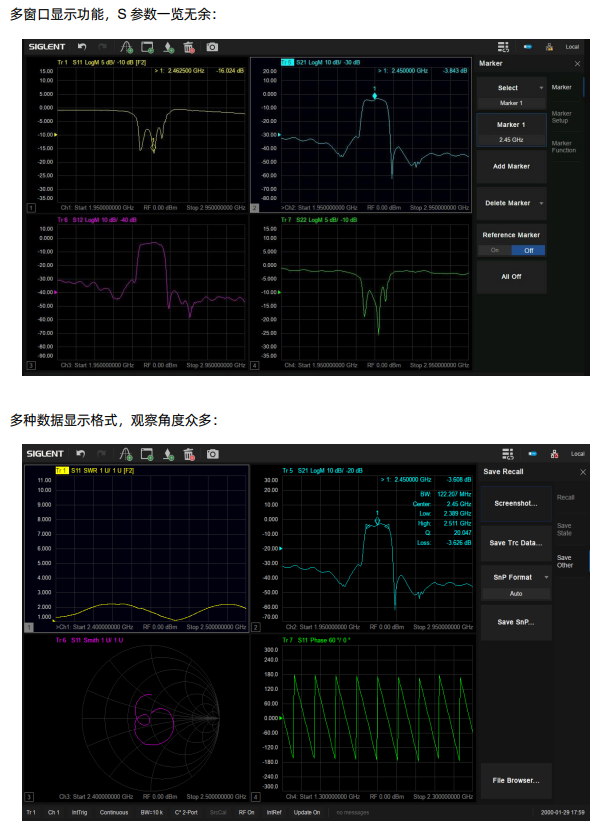
Task: Toggle RF On in the bottom status bar
Action: (x=246, y=812)
